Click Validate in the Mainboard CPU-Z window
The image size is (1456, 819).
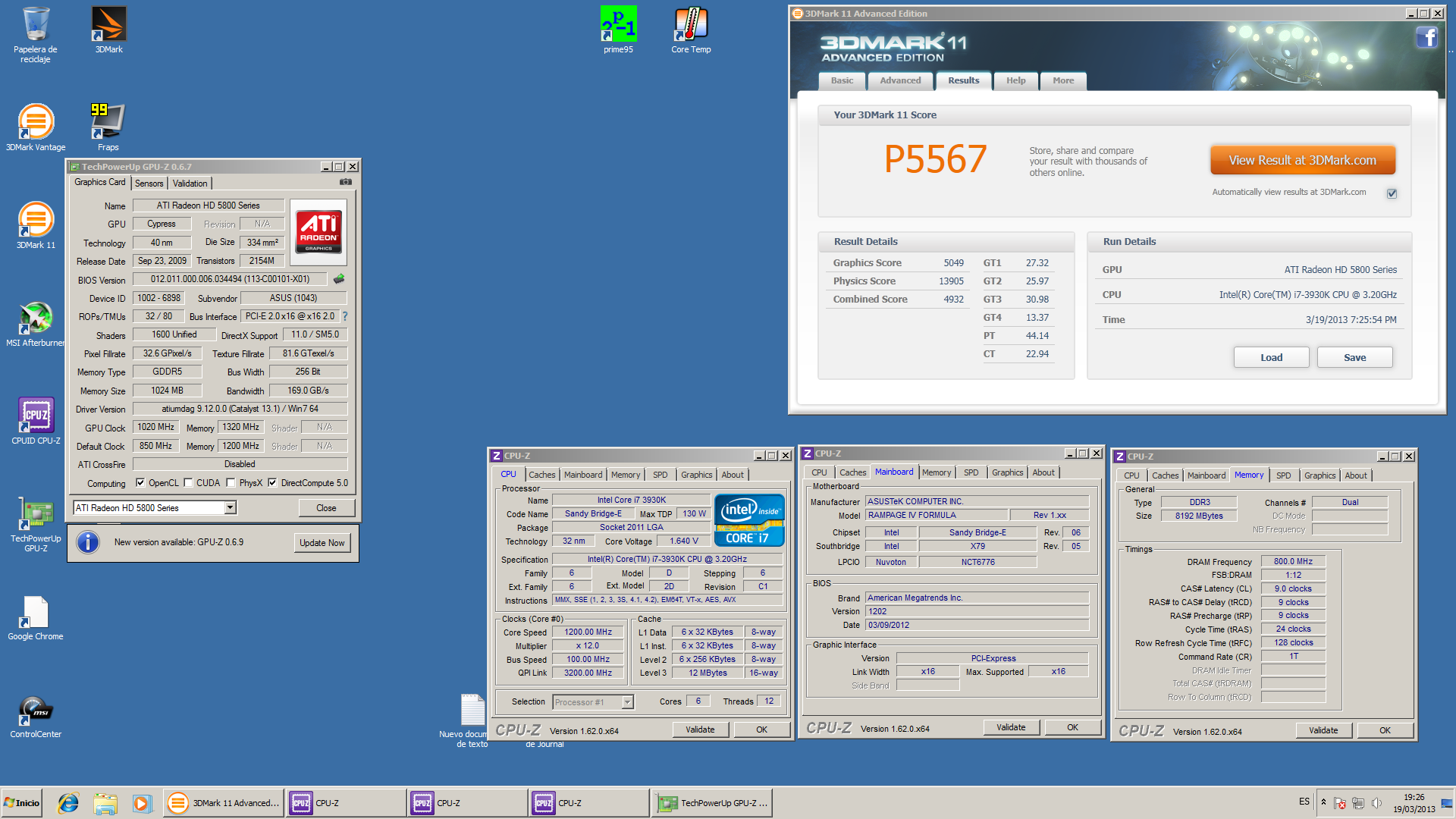tap(1011, 727)
